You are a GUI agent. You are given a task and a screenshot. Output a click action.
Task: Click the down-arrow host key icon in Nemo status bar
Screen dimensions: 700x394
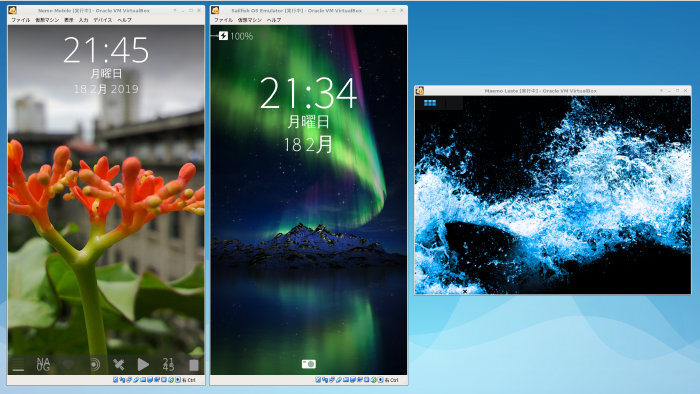click(178, 380)
